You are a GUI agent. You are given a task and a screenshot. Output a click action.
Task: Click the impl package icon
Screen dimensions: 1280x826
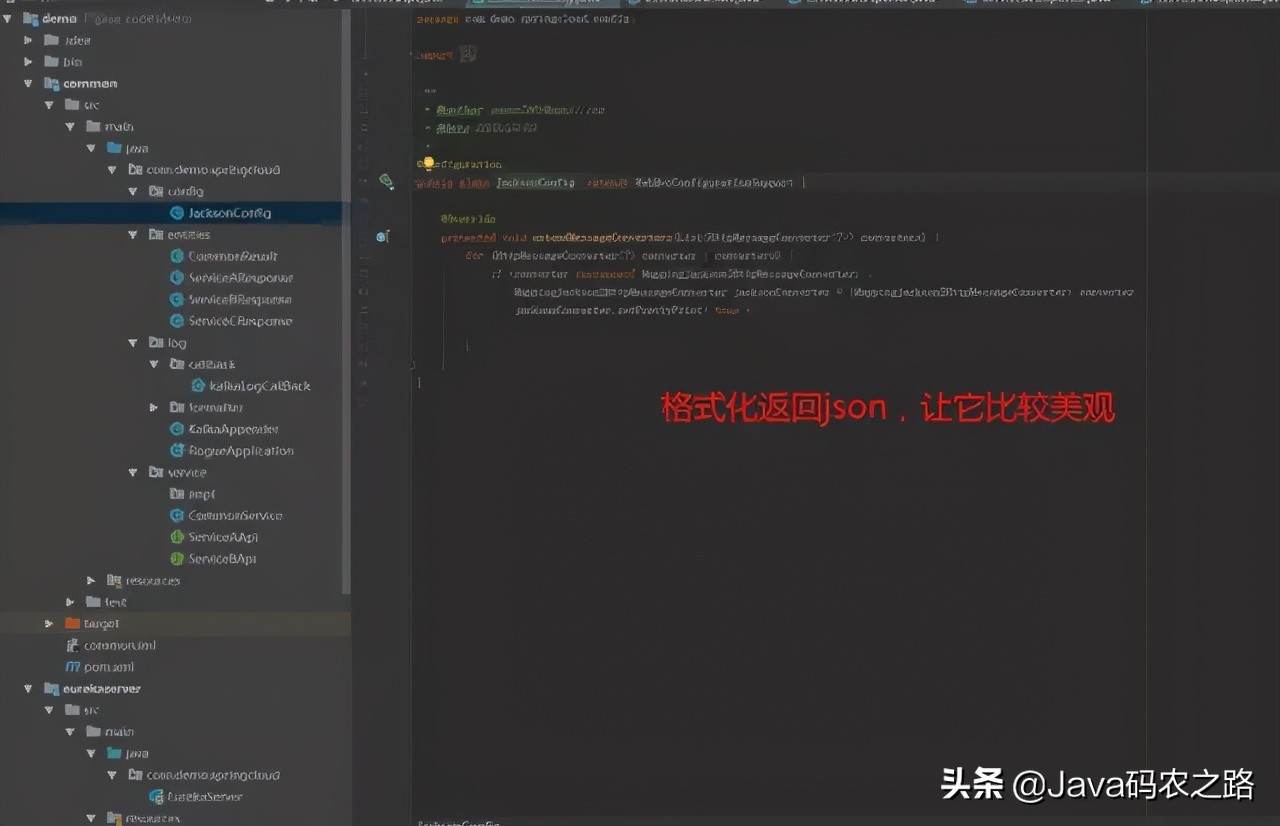pyautogui.click(x=177, y=494)
